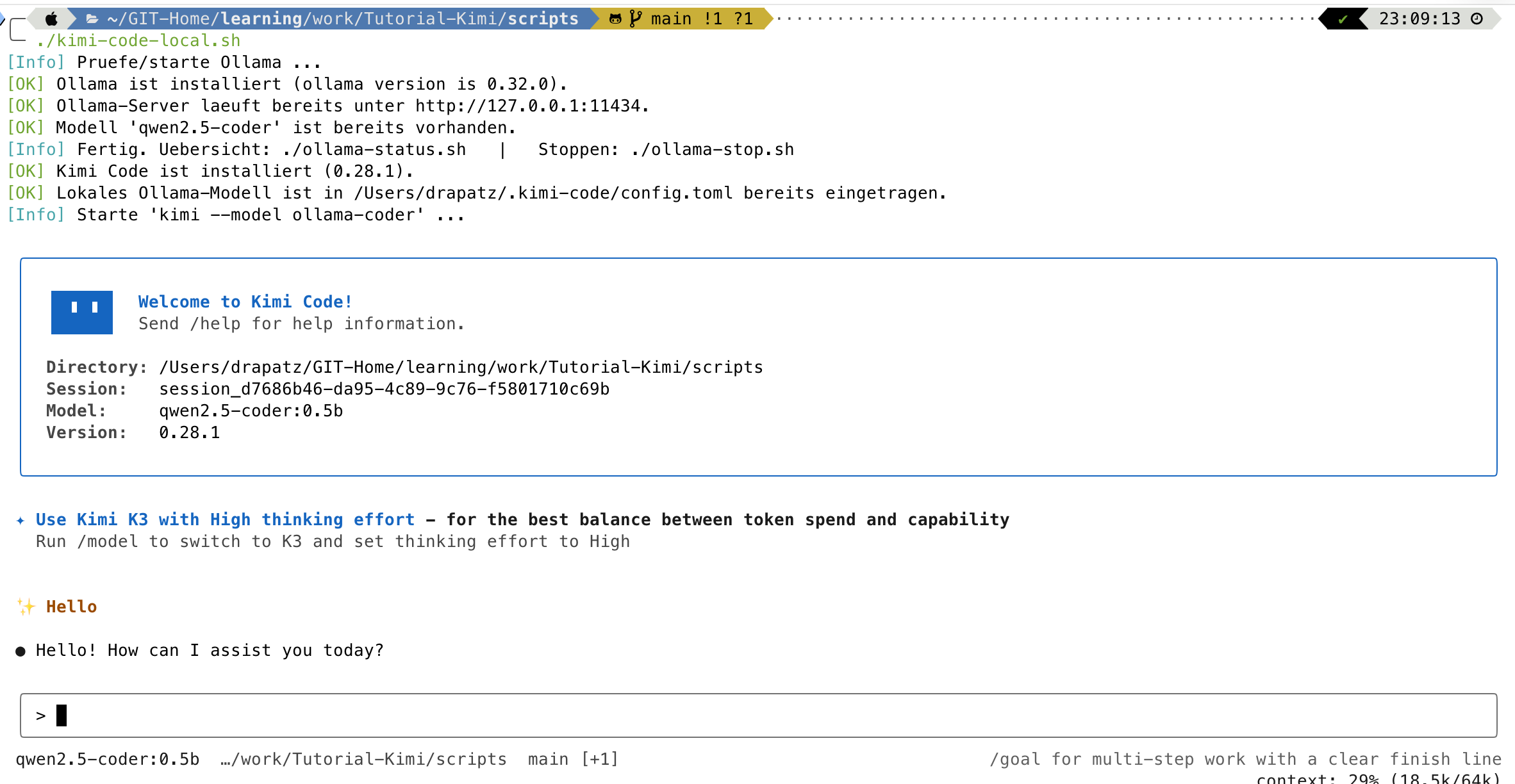This screenshot has width=1515, height=784.
Task: Click the context 29% usage indicator
Action: (x=1378, y=778)
